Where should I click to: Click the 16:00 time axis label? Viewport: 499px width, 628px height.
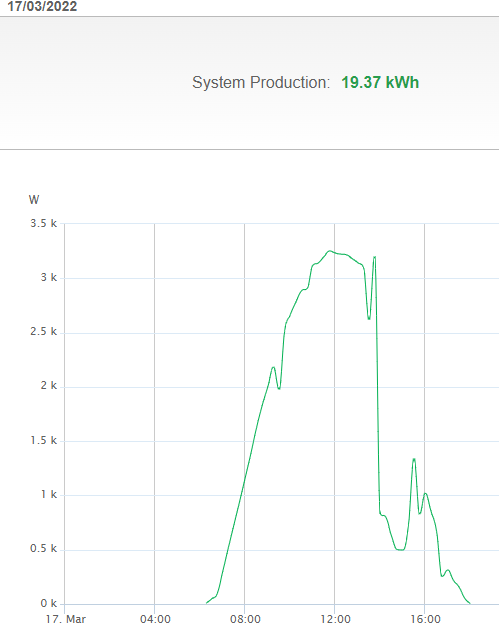click(x=425, y=619)
